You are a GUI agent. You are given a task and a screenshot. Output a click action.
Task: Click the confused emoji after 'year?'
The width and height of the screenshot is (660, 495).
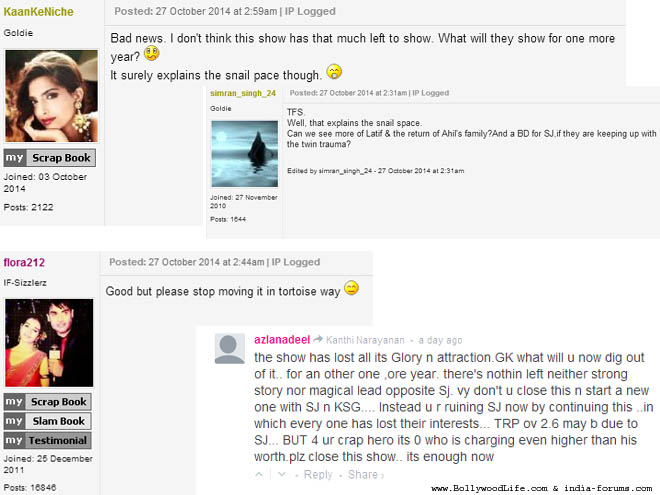point(152,53)
